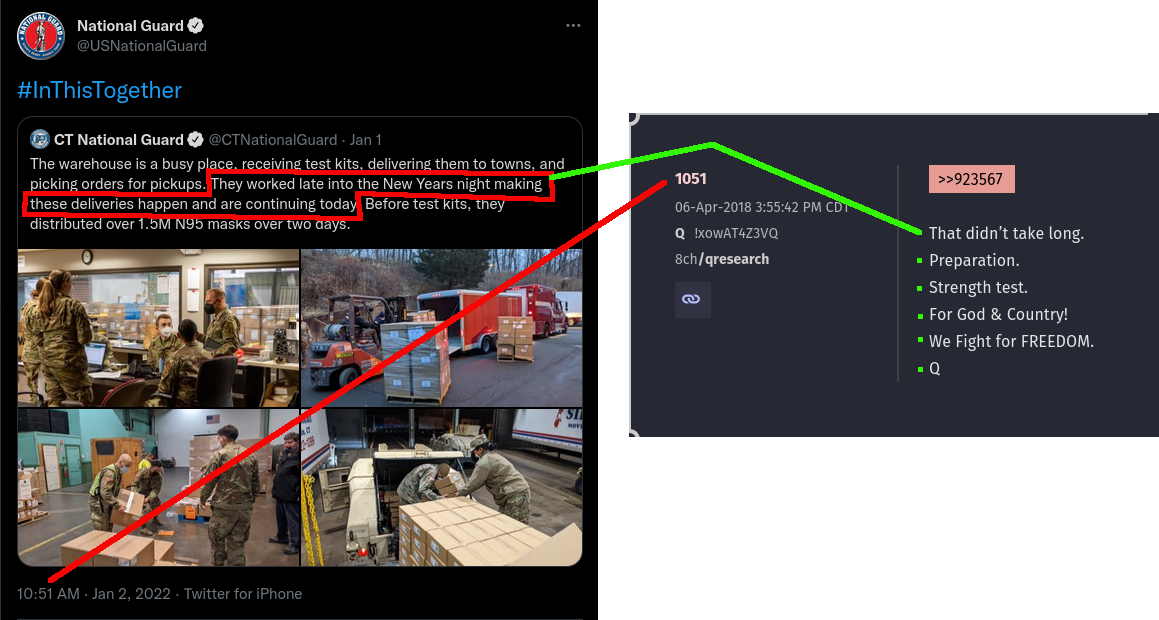Image resolution: width=1159 pixels, height=620 pixels.
Task: Open the photo of soldiers in green warehouse
Action: pyautogui.click(x=158, y=488)
